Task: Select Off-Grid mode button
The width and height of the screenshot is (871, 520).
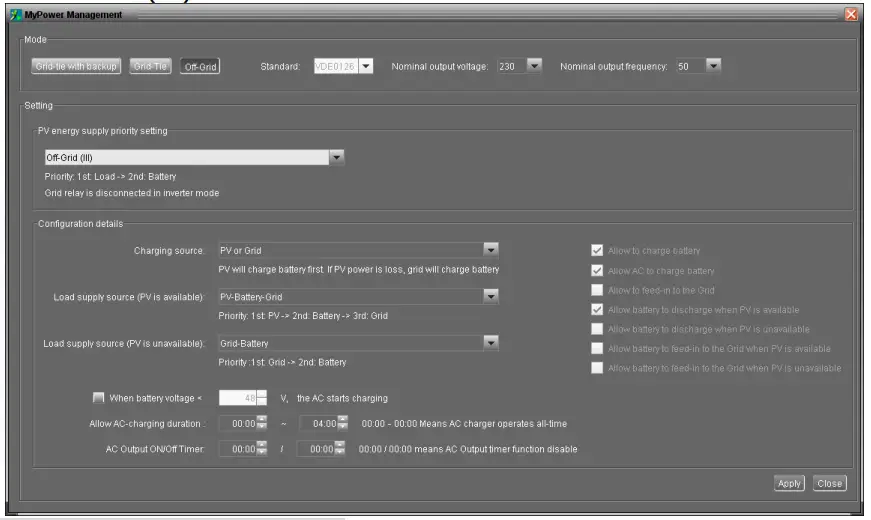Action: (200, 67)
